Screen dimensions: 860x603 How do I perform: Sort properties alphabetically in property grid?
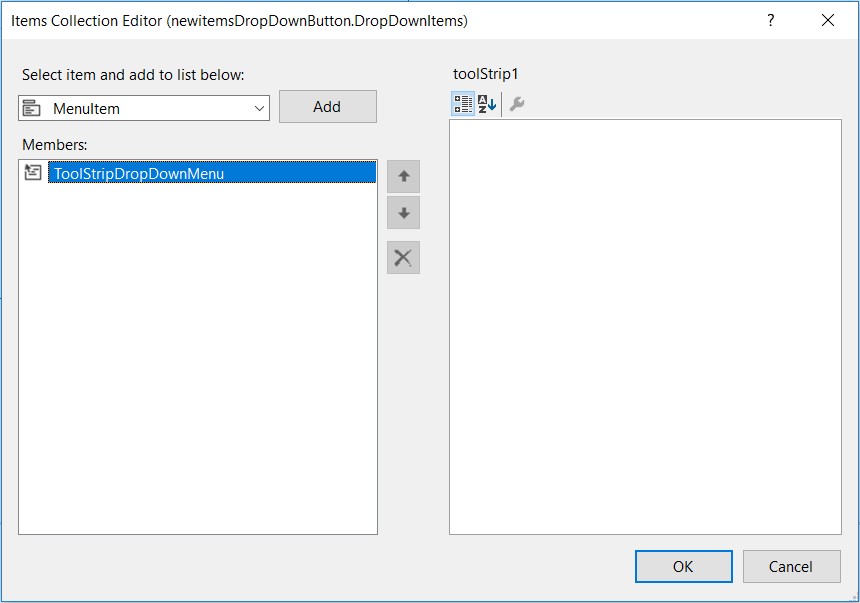tap(484, 104)
